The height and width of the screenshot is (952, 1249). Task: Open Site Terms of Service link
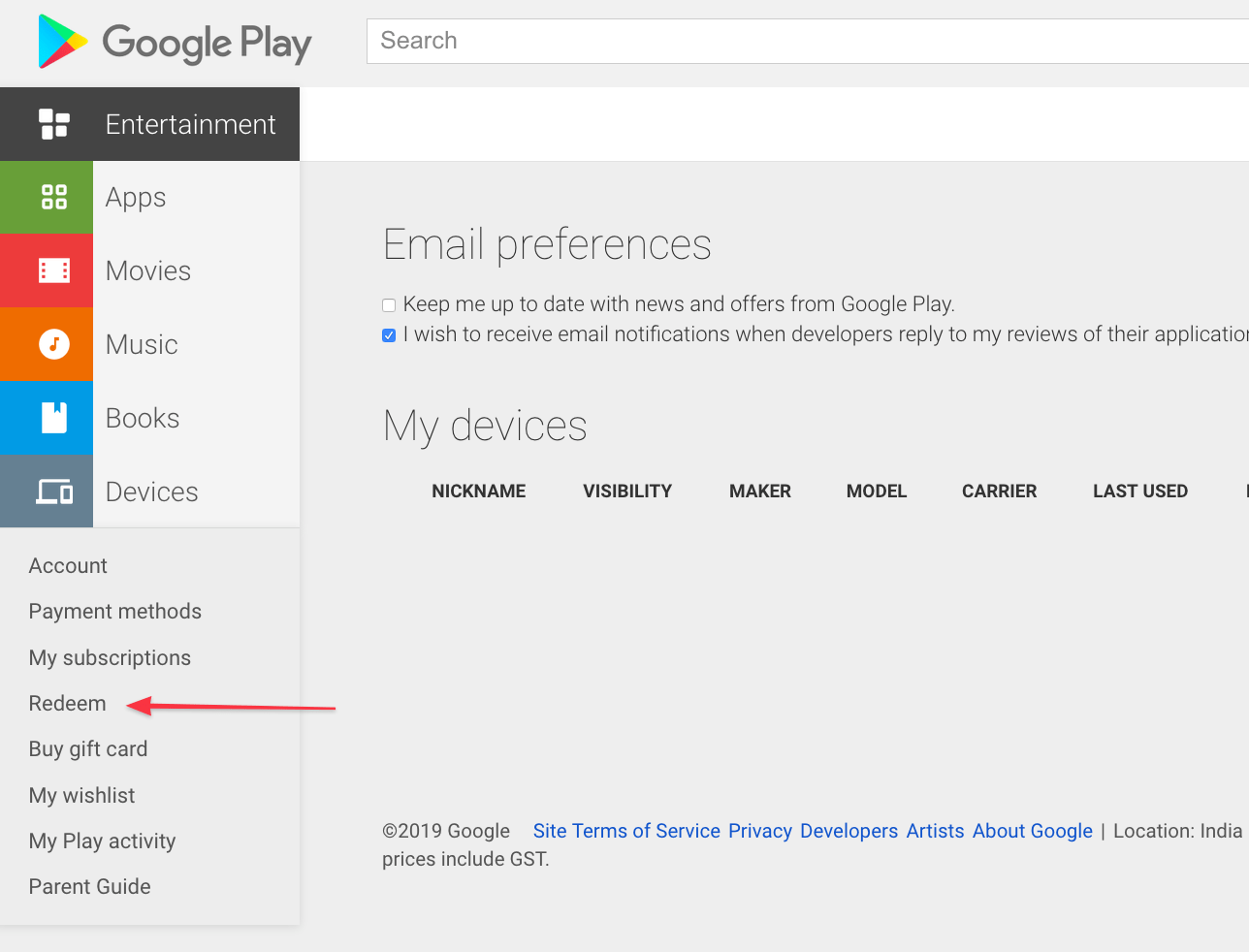tap(626, 831)
